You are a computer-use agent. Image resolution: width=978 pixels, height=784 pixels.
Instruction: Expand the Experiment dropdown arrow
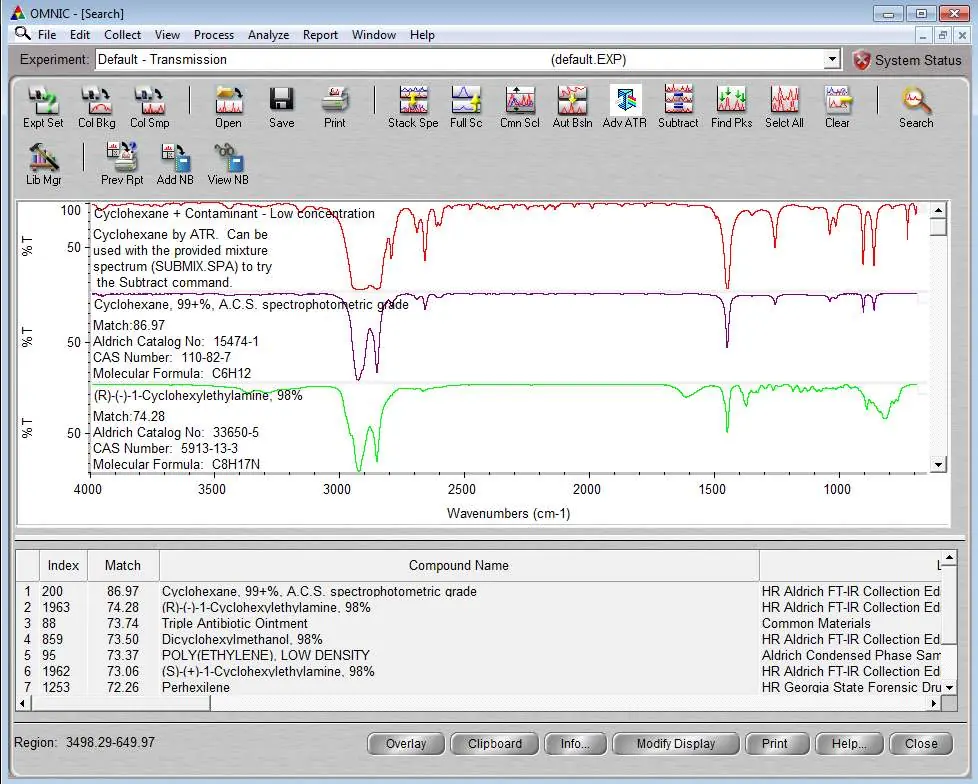coord(831,59)
